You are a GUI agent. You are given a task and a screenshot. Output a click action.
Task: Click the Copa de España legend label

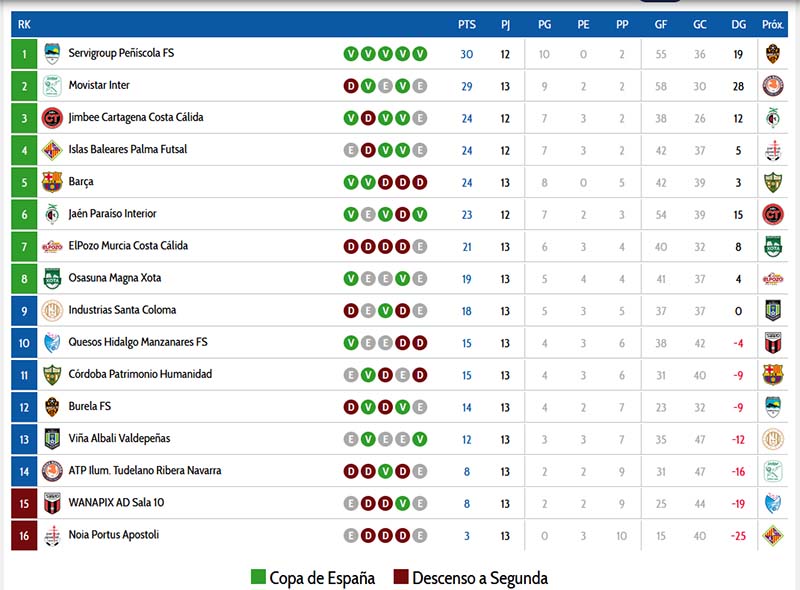click(322, 578)
